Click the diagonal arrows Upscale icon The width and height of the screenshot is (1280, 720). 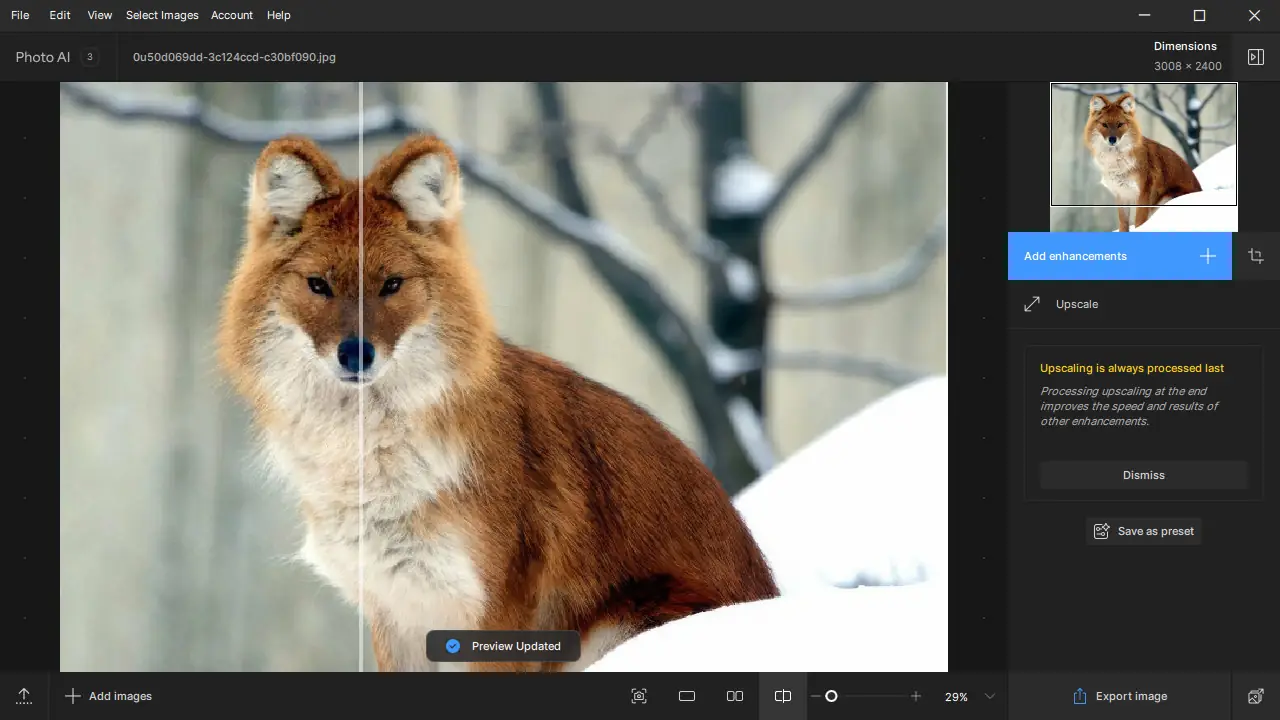(1032, 304)
